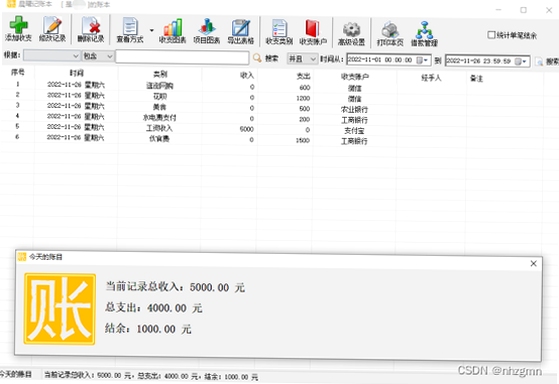559x384 pixels.
Task: Sort by the 时间 column header
Action: click(x=76, y=73)
